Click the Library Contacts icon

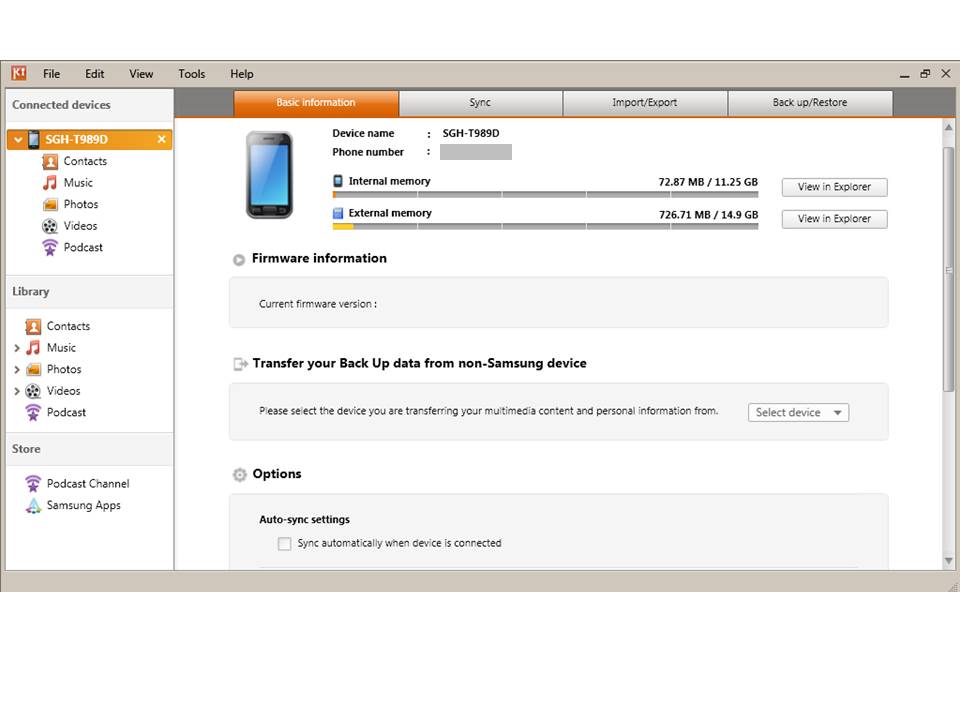pos(33,326)
